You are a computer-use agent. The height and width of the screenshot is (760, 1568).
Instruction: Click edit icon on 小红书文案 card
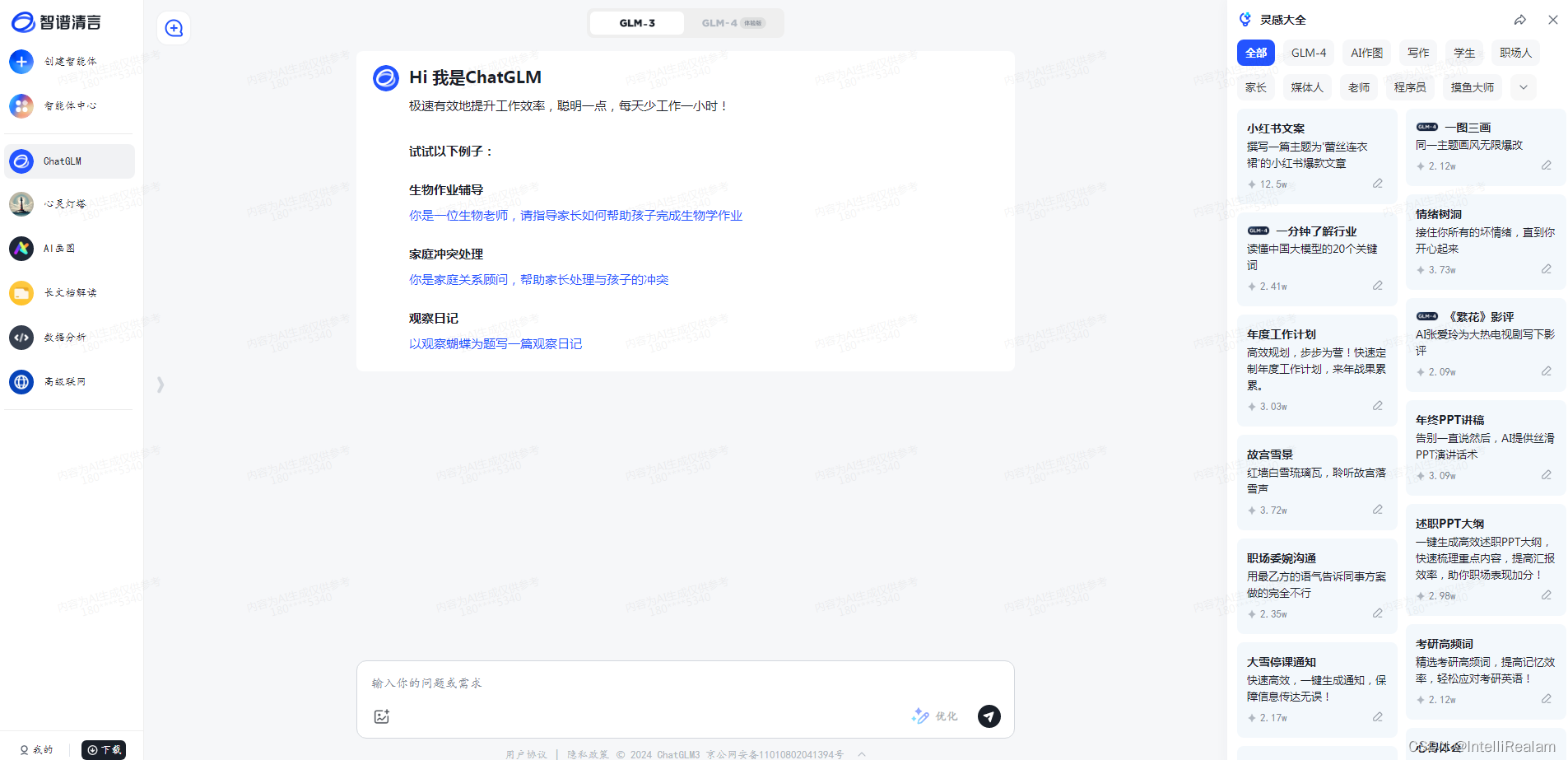[x=1377, y=184]
